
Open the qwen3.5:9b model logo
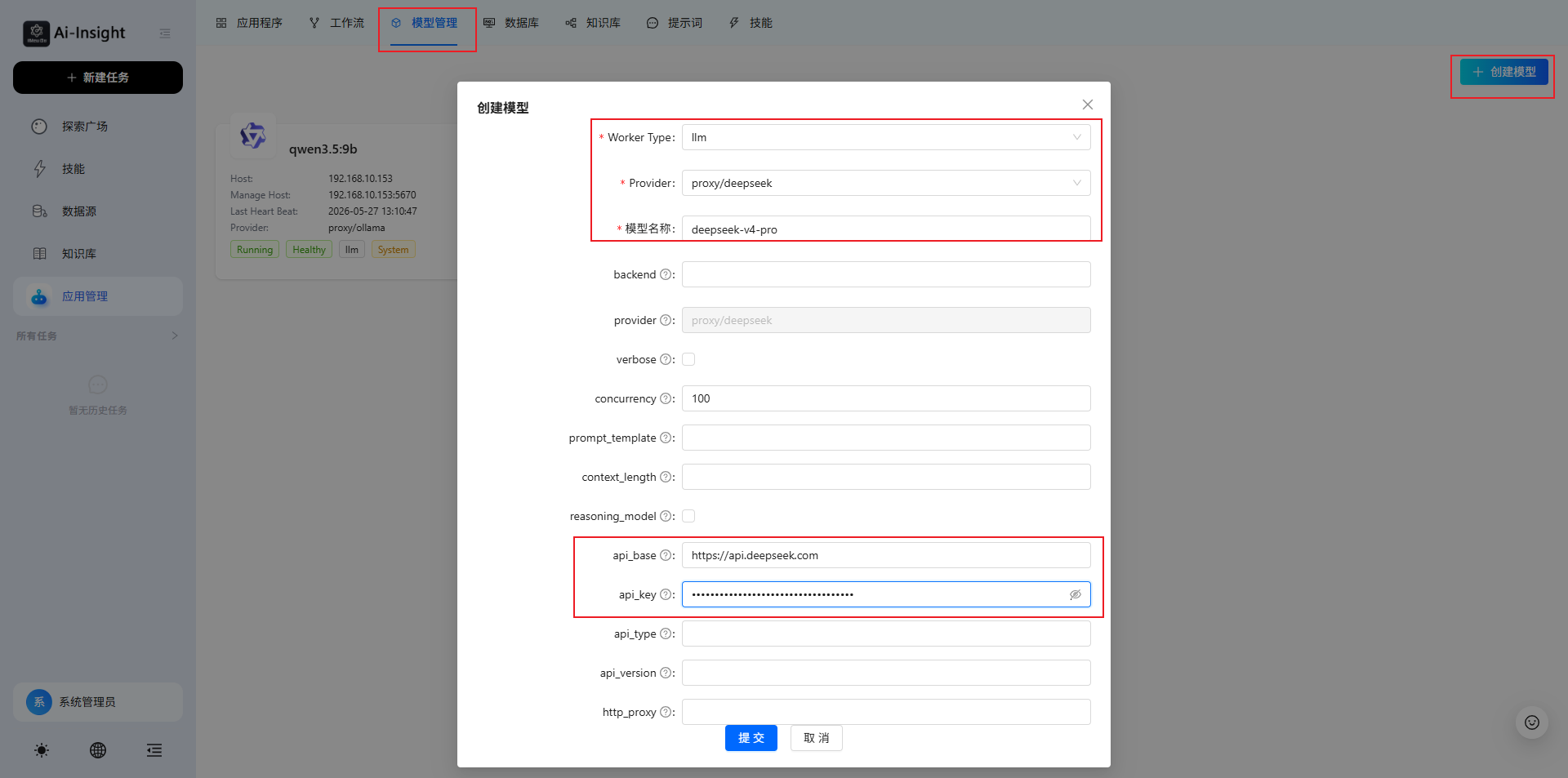(253, 136)
